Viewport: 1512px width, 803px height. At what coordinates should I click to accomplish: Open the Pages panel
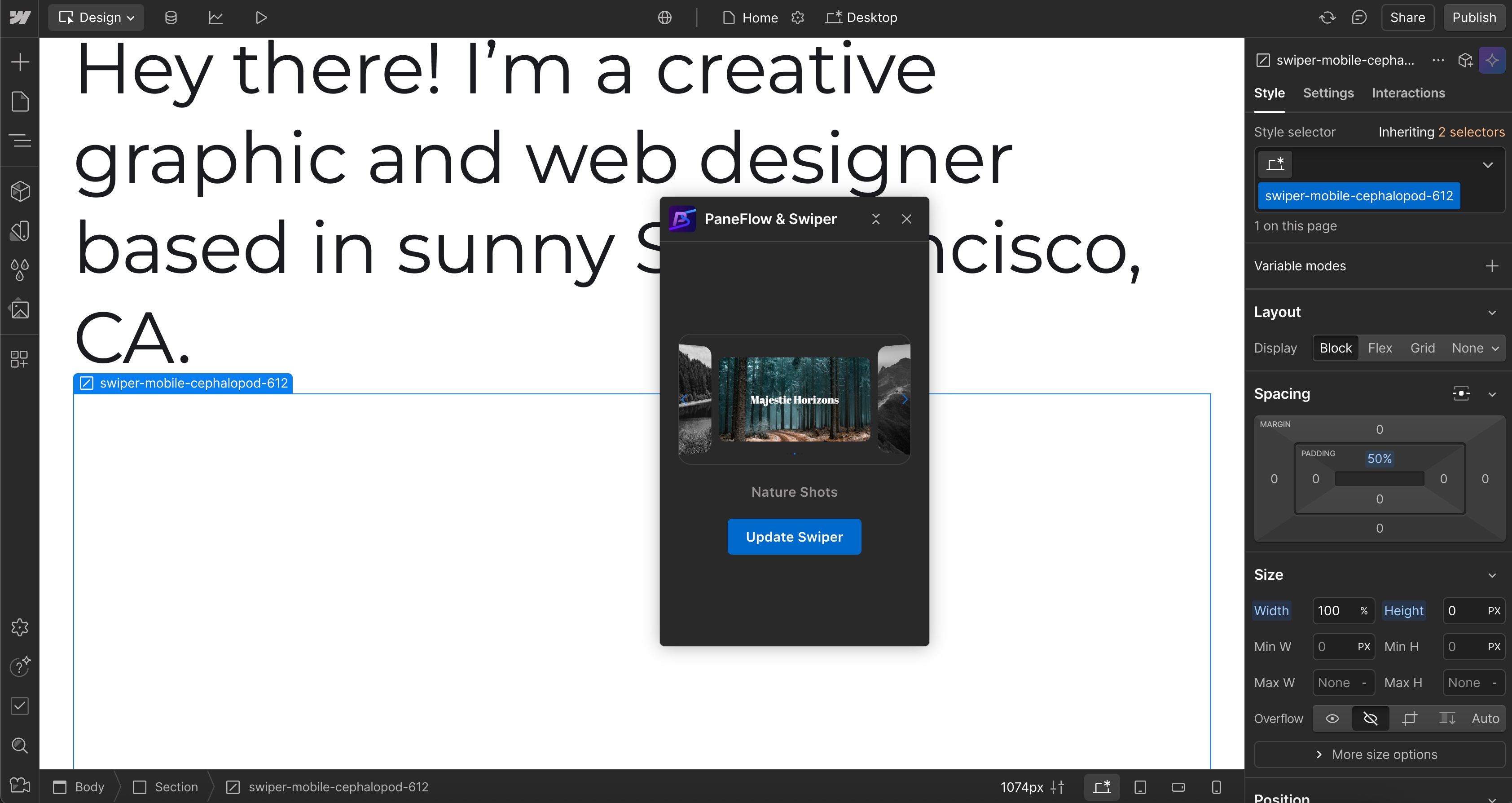pos(20,101)
